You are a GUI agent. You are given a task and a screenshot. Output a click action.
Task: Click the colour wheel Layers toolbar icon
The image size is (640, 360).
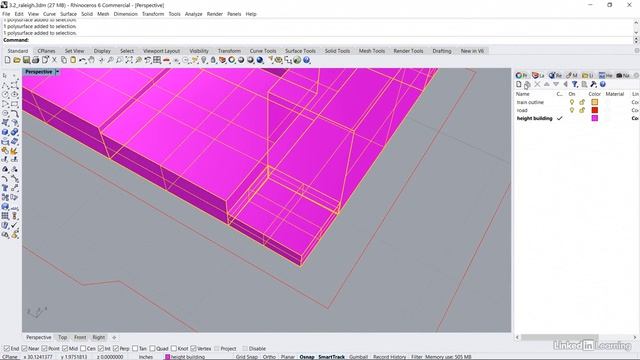click(231, 60)
